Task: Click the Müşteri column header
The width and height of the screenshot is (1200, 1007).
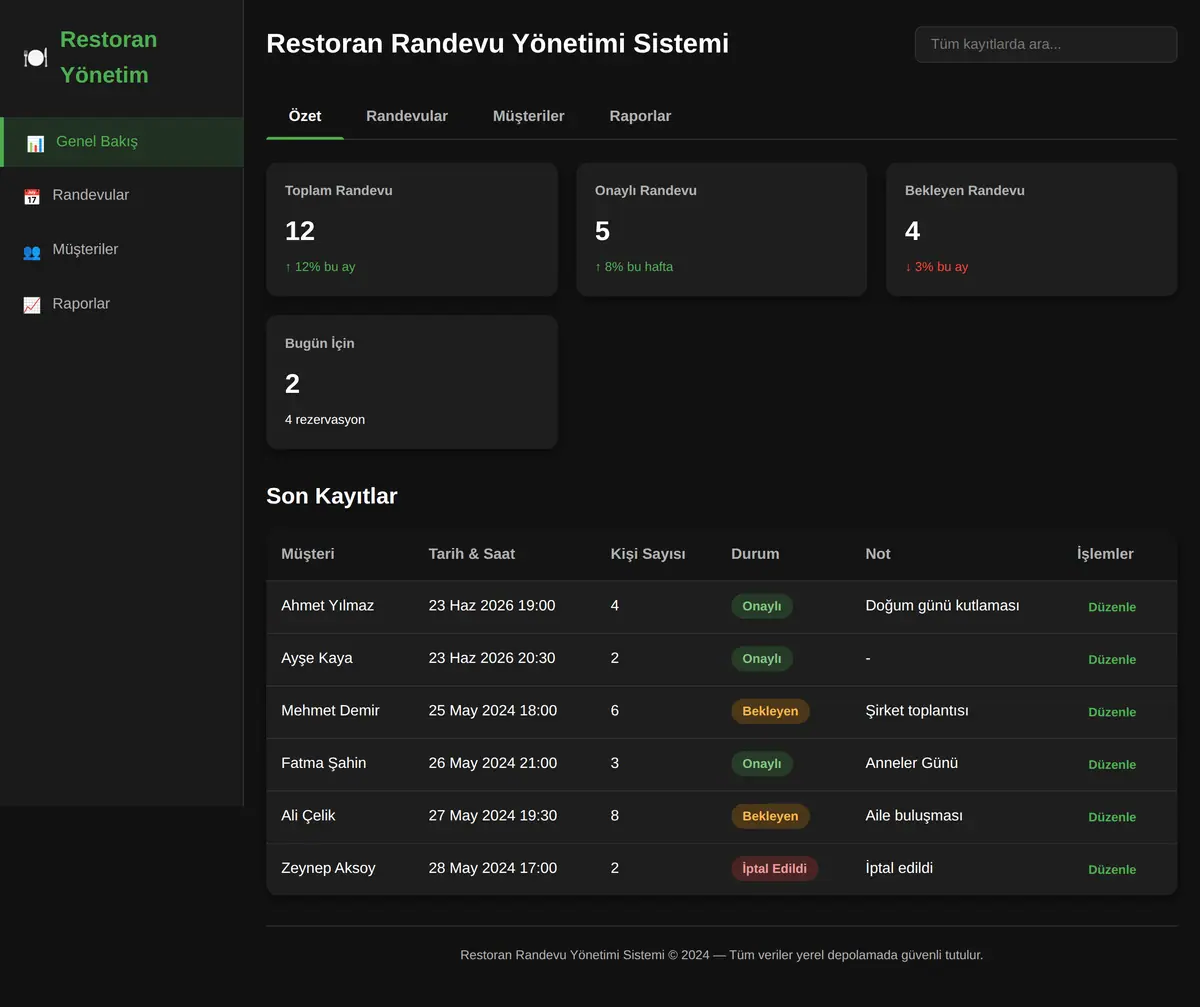Action: click(x=308, y=554)
